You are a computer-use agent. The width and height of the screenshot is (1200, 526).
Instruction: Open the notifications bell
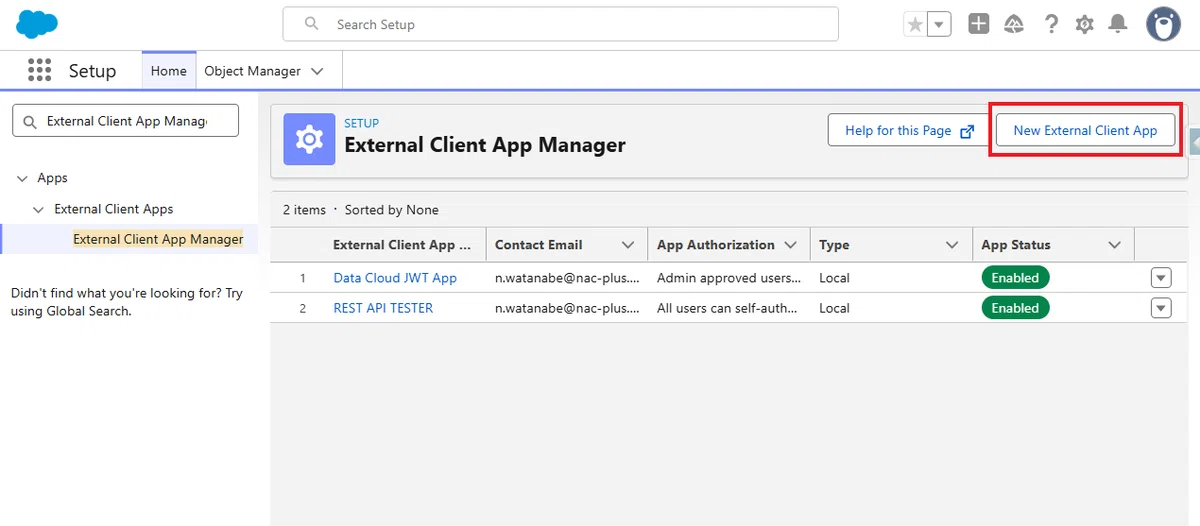pos(1119,24)
